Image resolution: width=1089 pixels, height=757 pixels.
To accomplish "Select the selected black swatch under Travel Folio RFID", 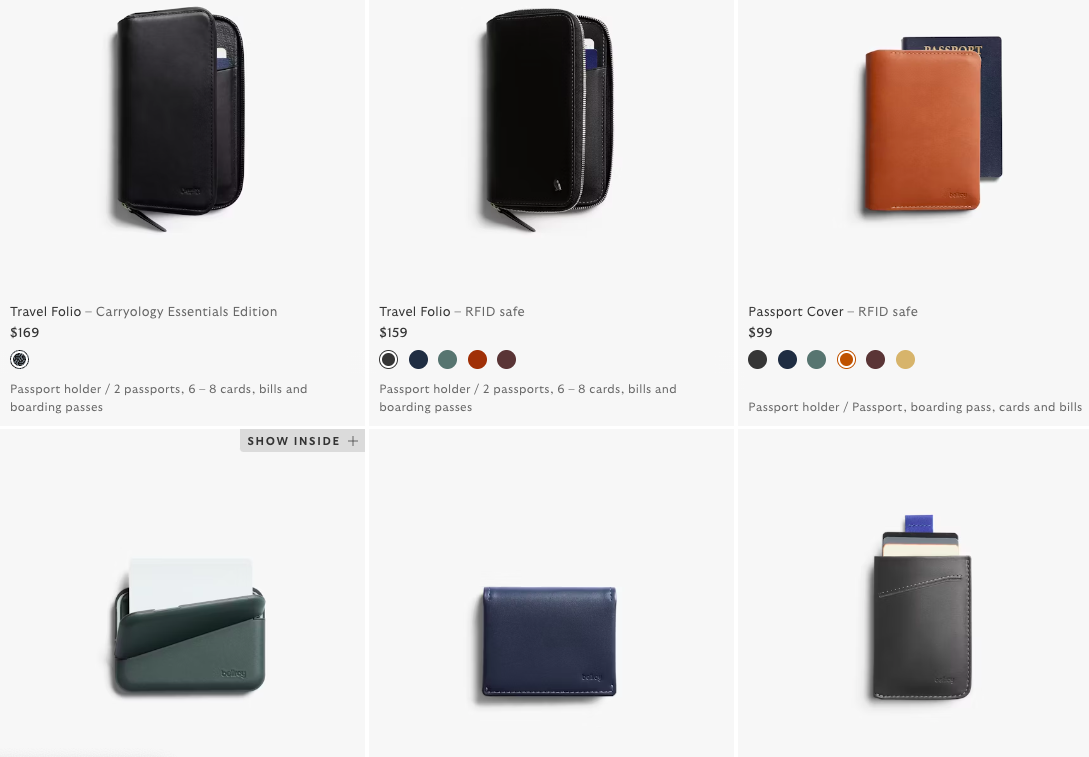I will [x=388, y=360].
